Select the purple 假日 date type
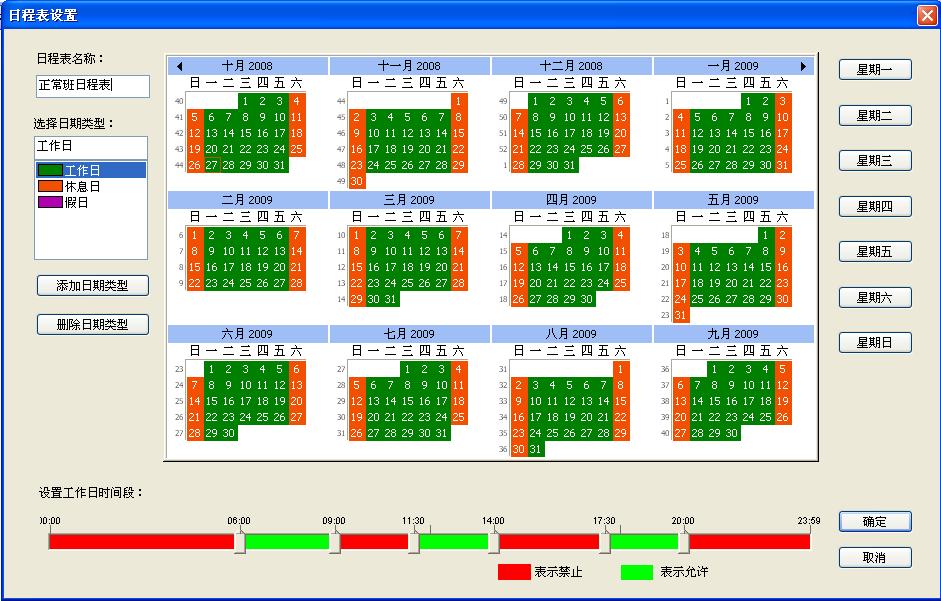941x601 pixels. pyautogui.click(x=77, y=201)
